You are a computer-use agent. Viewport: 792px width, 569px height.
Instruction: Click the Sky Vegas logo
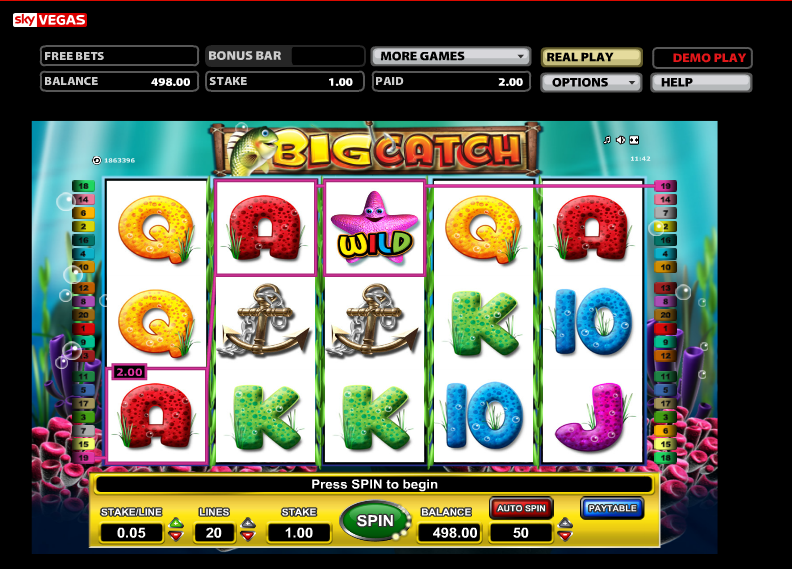click(x=50, y=20)
